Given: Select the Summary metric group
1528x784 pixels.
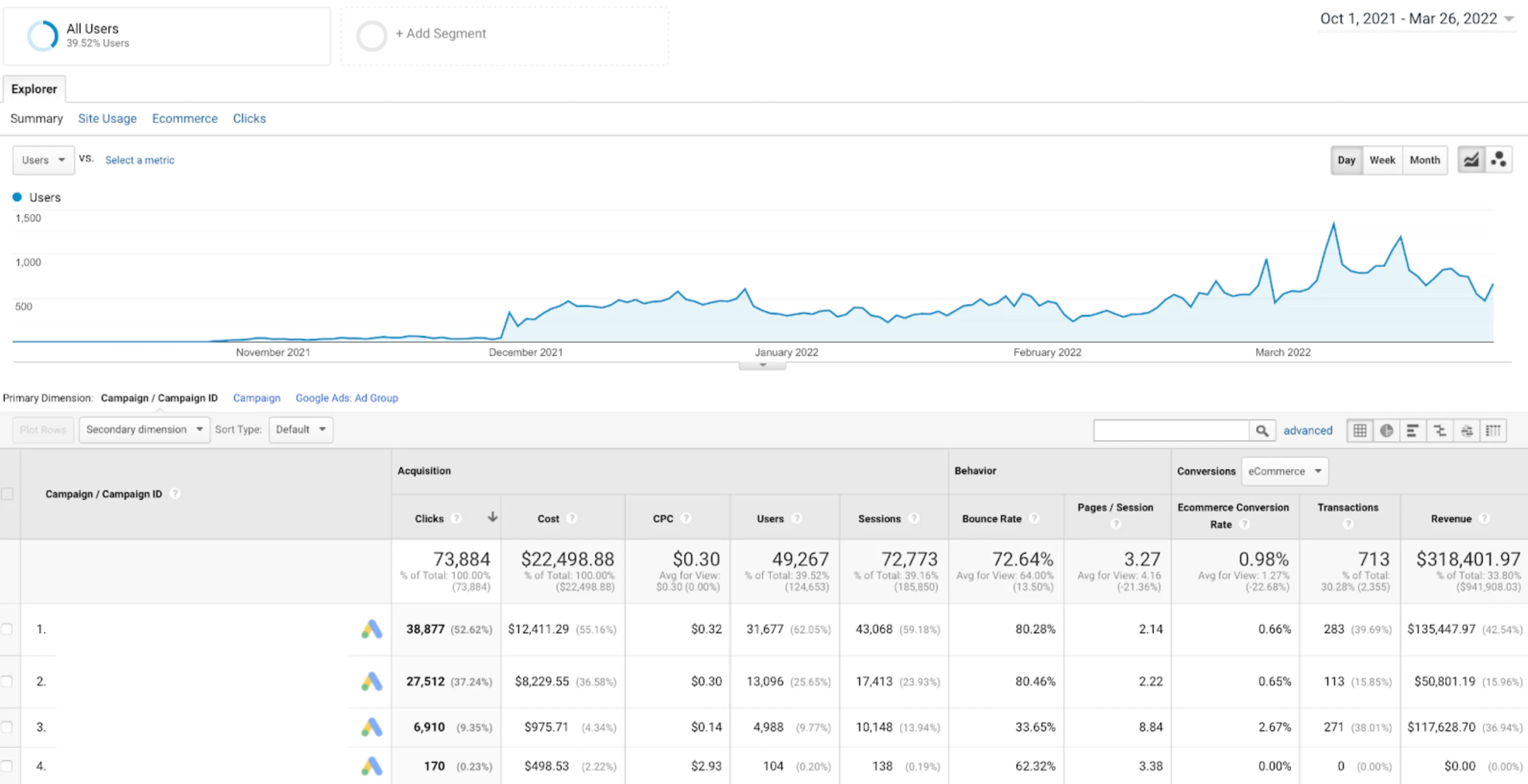Looking at the screenshot, I should (37, 119).
